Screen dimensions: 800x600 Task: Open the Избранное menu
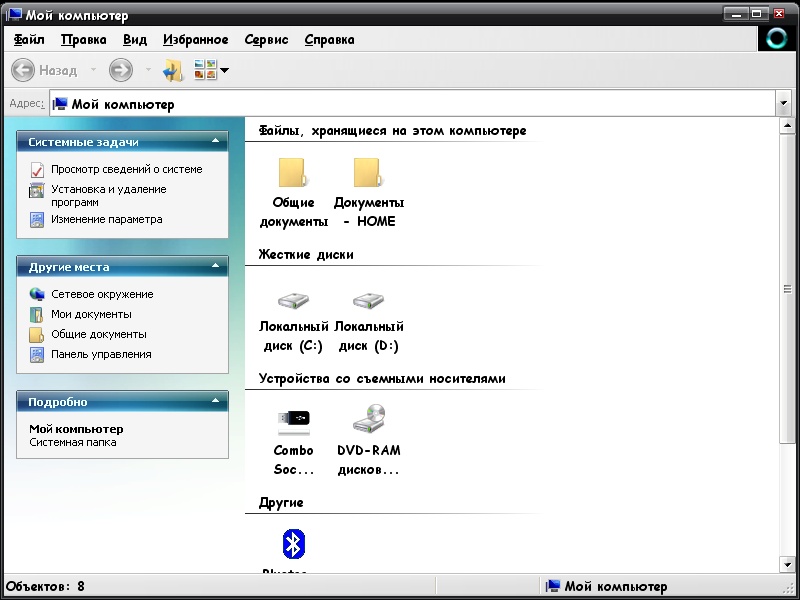(x=195, y=40)
